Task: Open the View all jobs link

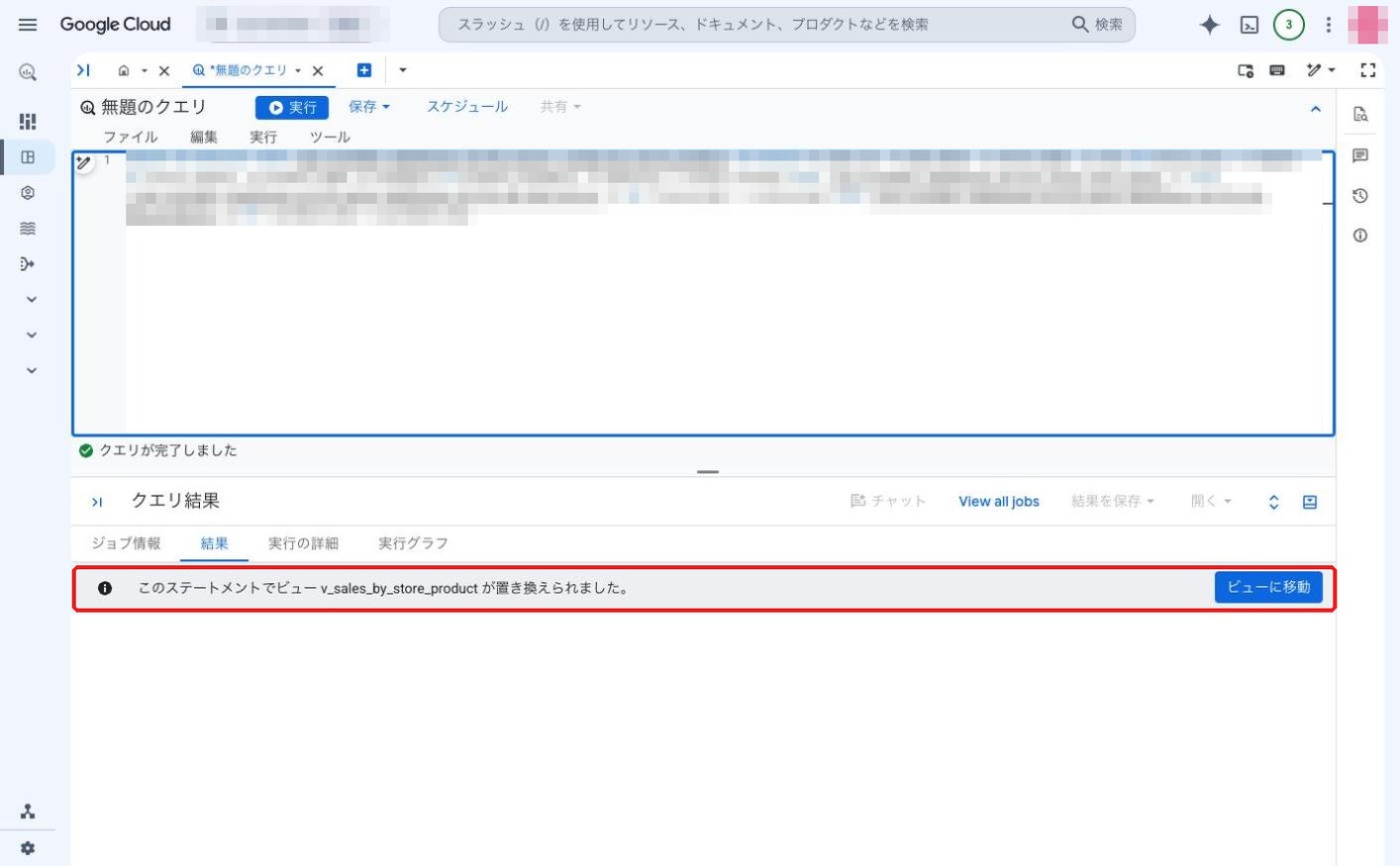Action: [x=999, y=502]
